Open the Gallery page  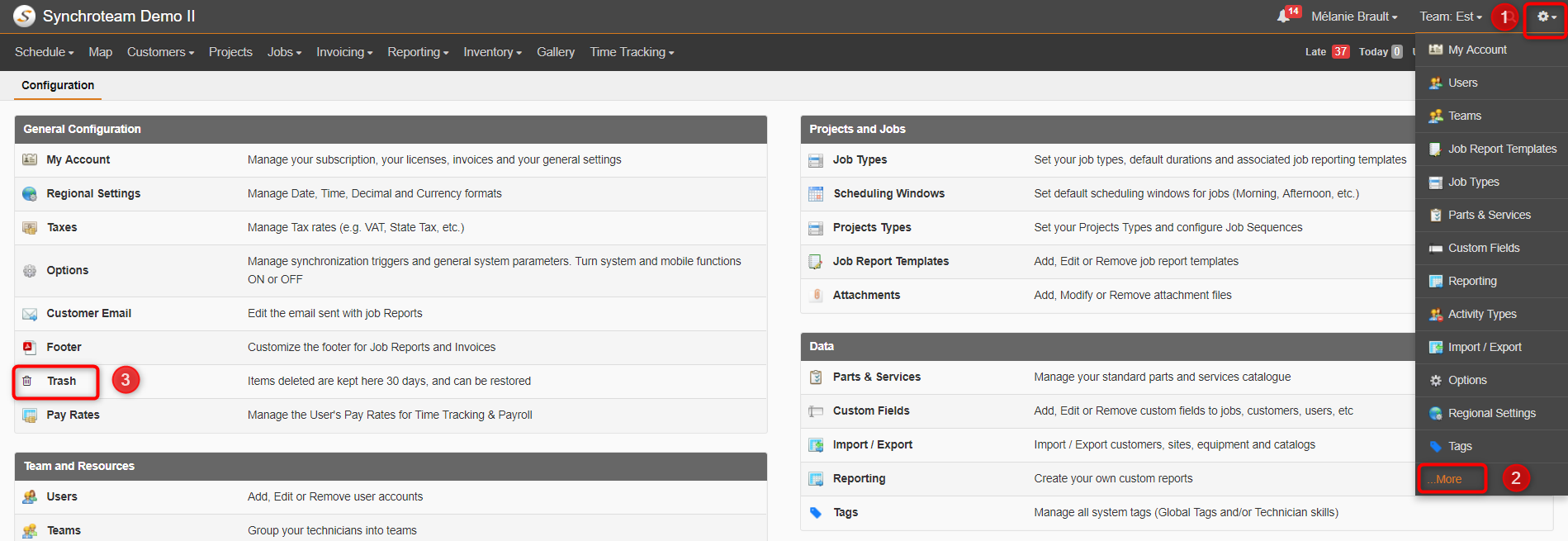click(556, 52)
